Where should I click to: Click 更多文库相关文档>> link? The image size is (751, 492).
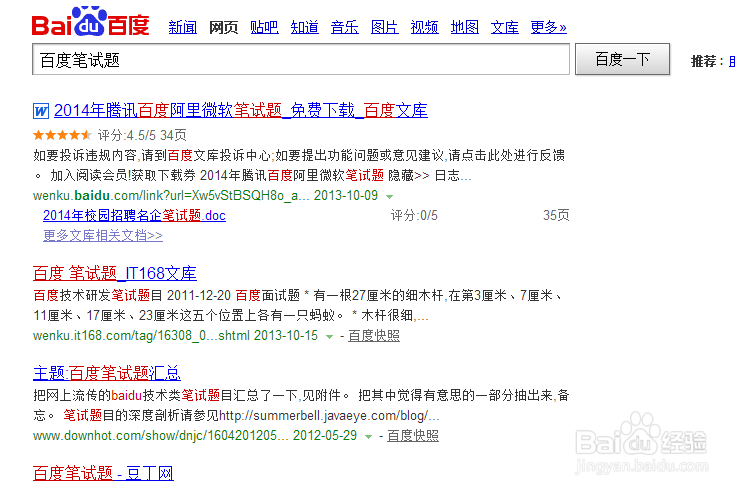tap(102, 236)
